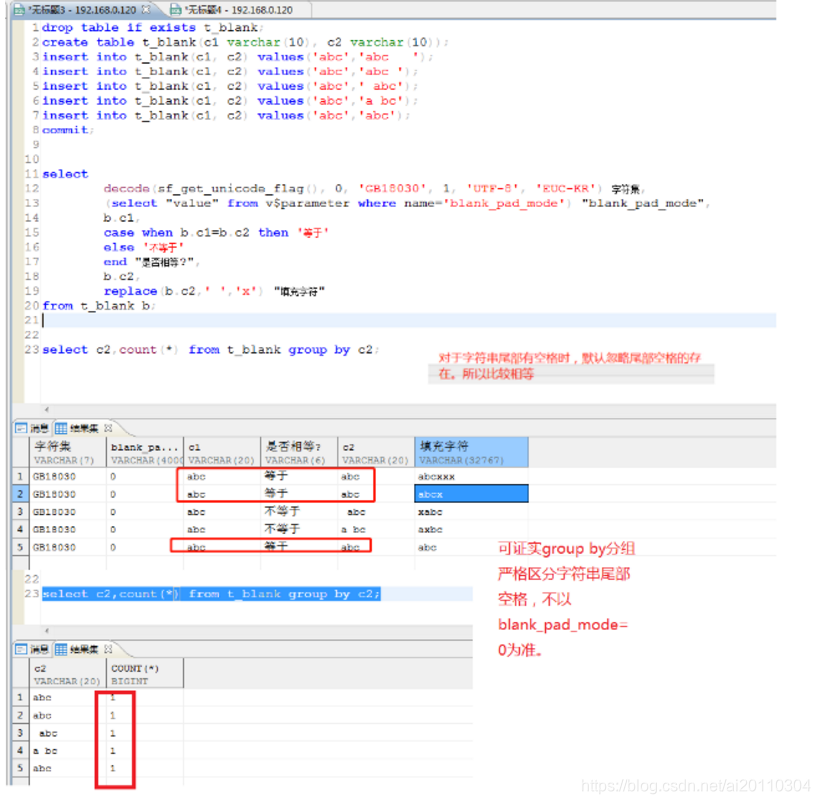Open the 结果集 tab above the 字符集 result grid

click(x=77, y=428)
